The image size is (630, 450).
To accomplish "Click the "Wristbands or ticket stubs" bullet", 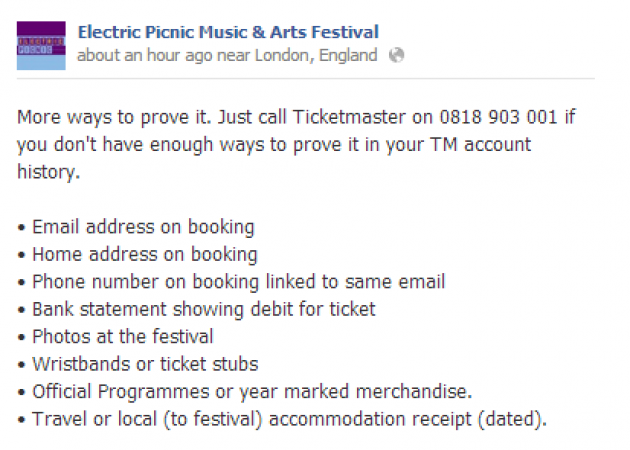I will pos(145,364).
